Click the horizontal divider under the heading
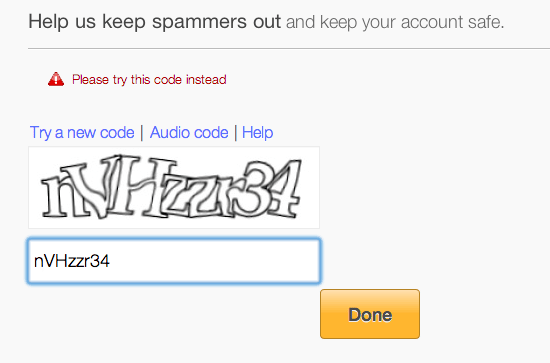 click(x=289, y=48)
